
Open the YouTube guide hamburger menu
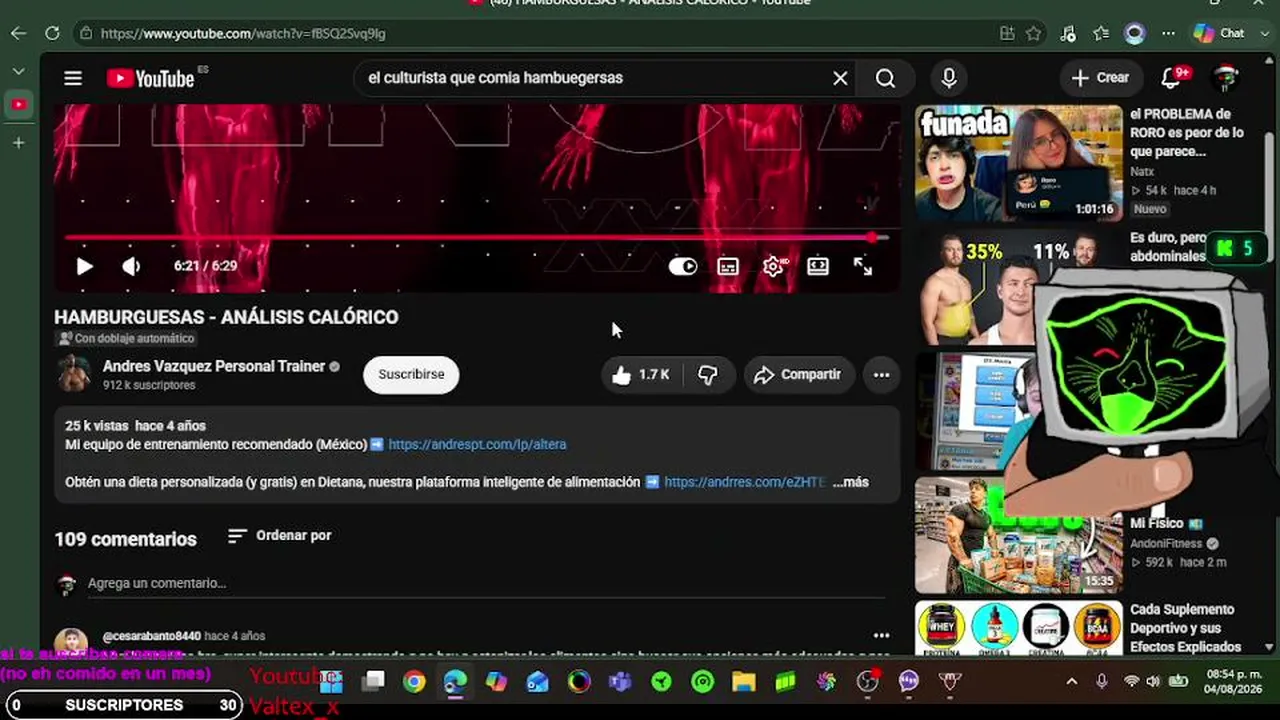tap(73, 78)
